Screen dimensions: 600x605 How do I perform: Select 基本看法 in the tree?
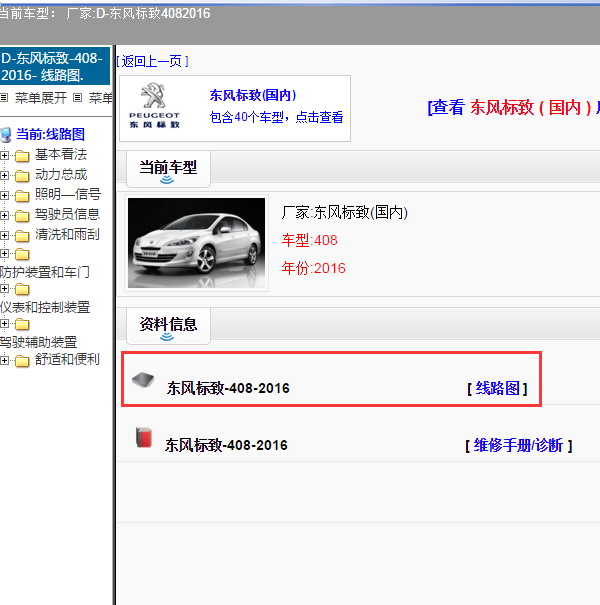(61, 155)
